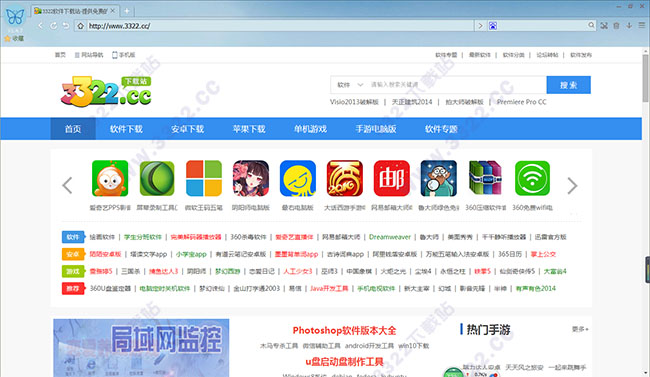Select 手游电脑版 in the navigation bar
Screen dimensions: 650x377
click(376, 129)
